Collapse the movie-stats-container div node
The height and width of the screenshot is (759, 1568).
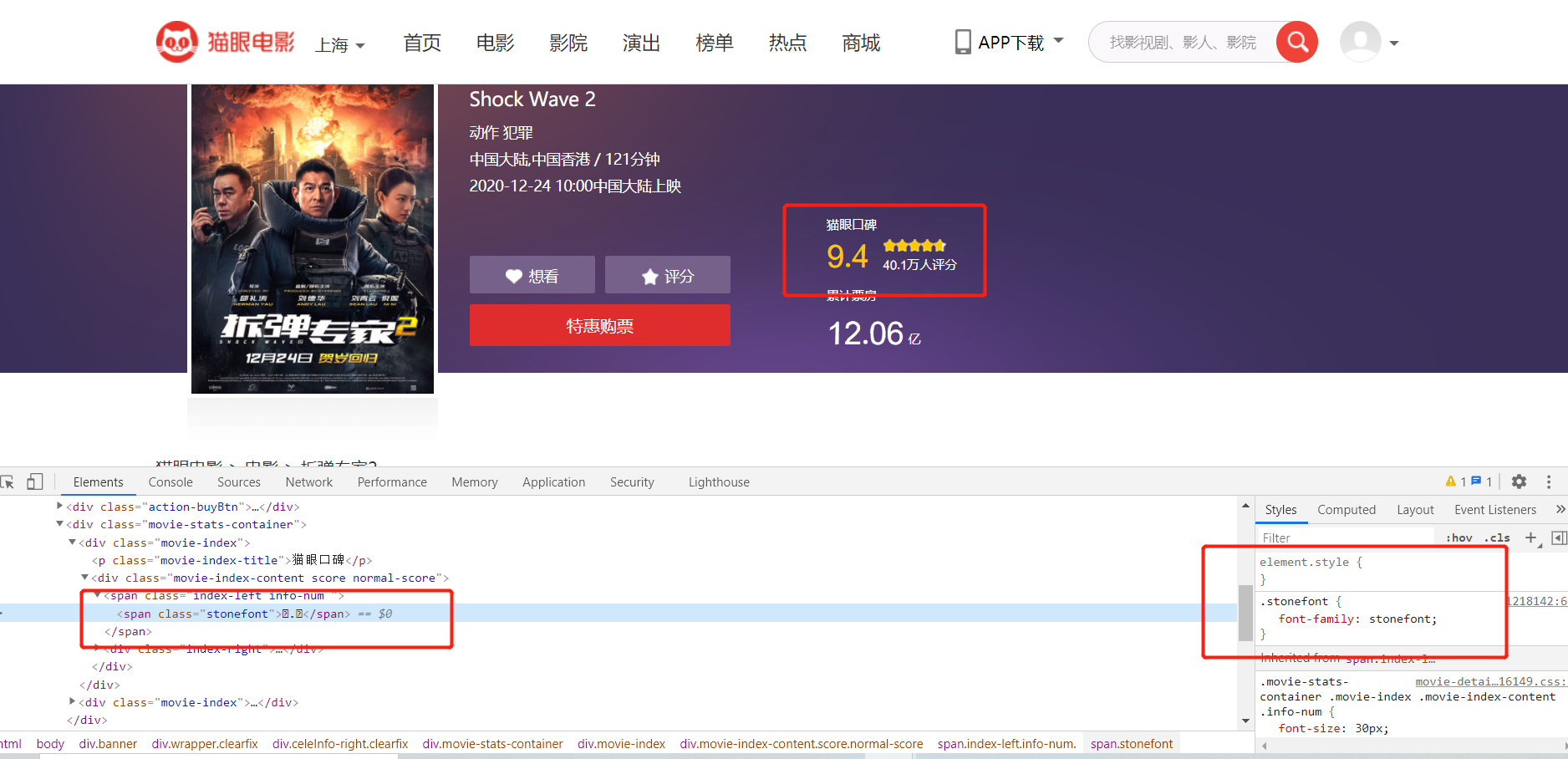point(59,524)
